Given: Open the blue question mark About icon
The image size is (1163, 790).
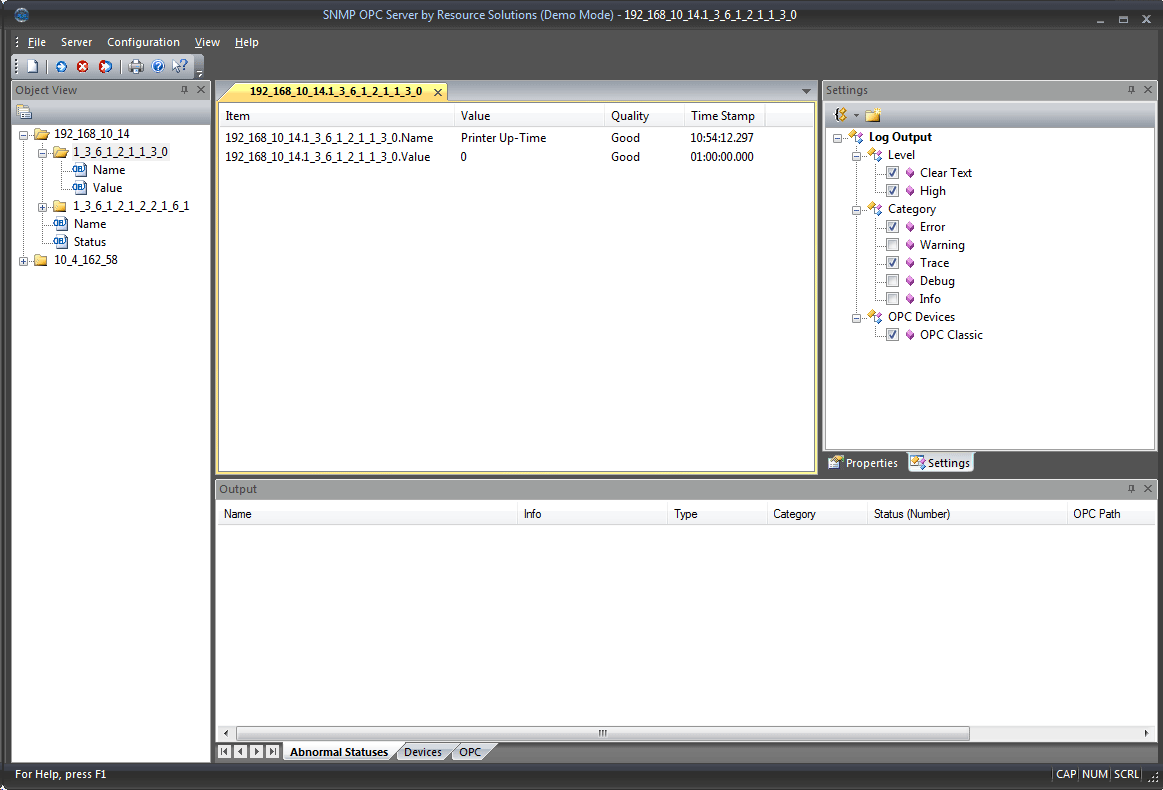Looking at the screenshot, I should [158, 67].
